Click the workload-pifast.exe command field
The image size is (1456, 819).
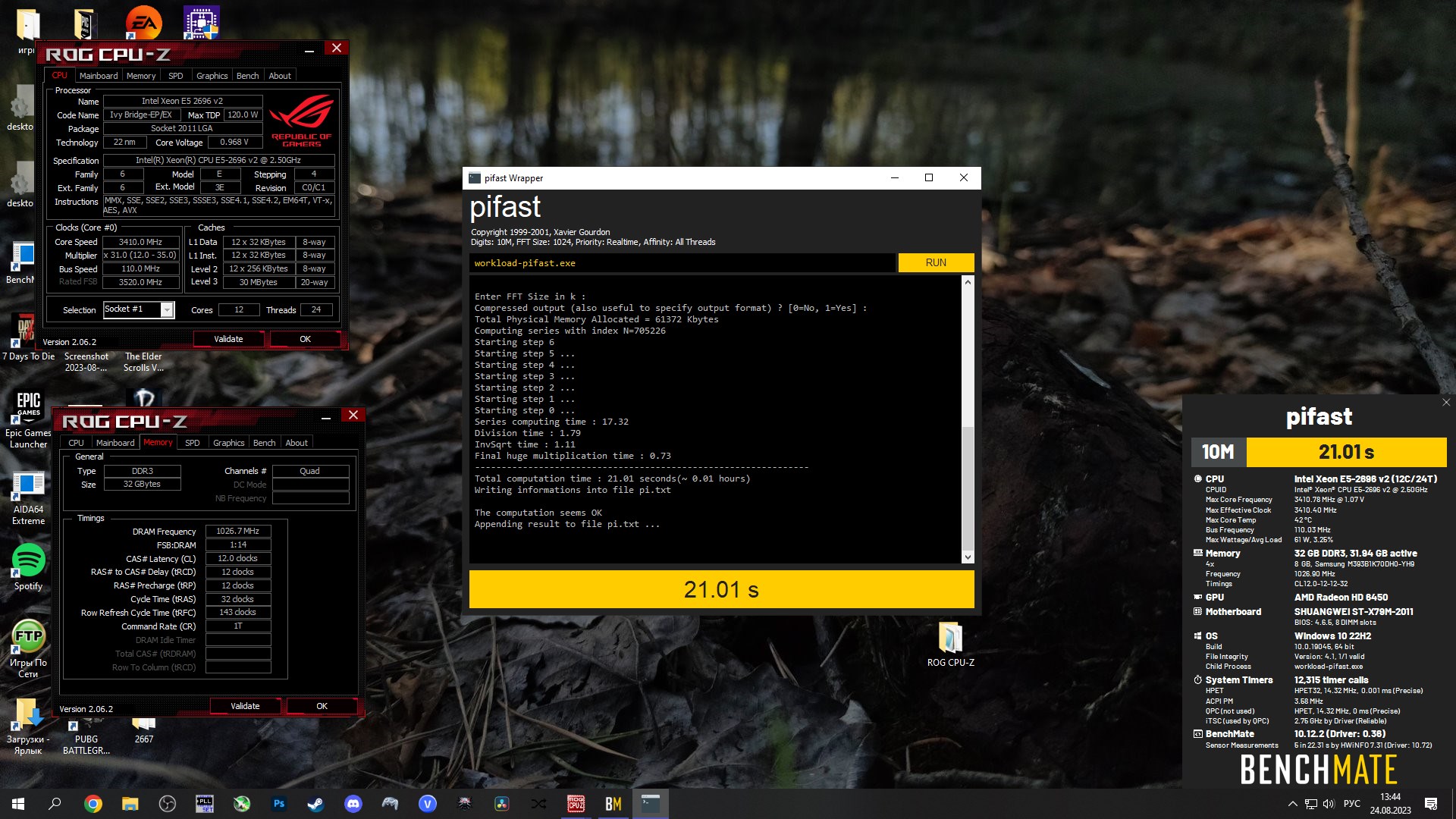click(x=682, y=263)
